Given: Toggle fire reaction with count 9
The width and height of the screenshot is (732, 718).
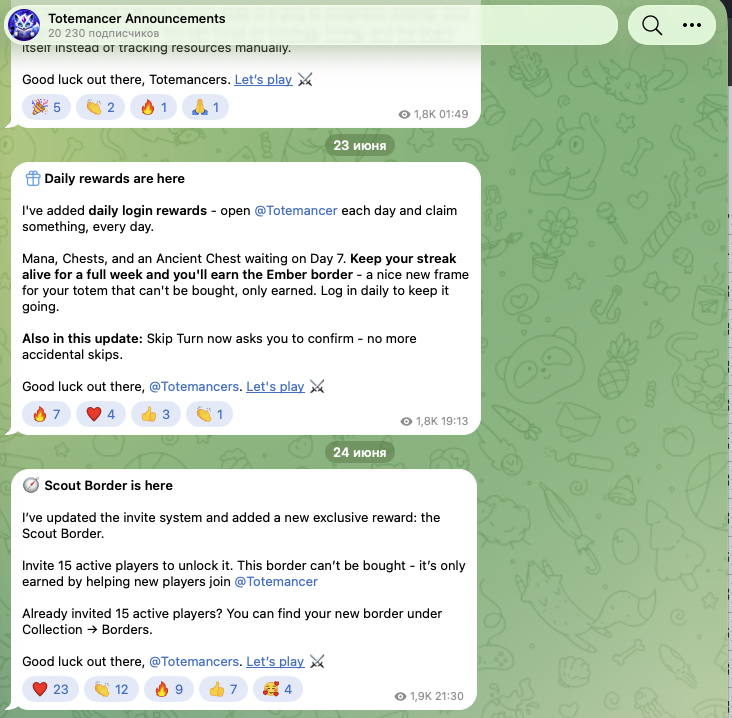Looking at the screenshot, I should (x=169, y=689).
